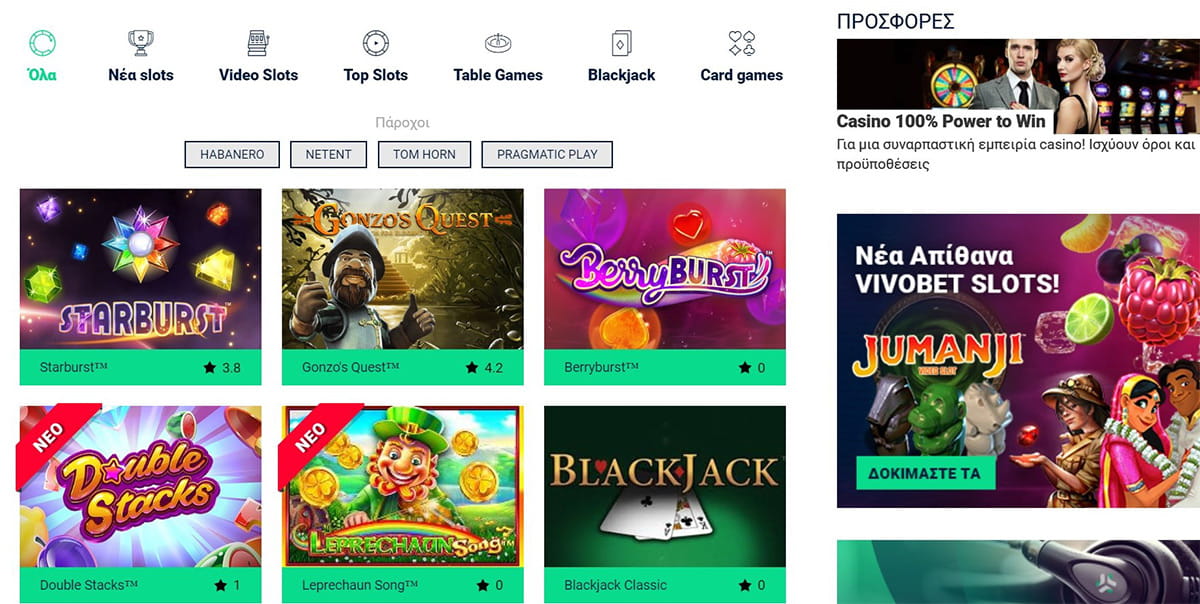Open the Casino 100% Power to Win offer
The height and width of the screenshot is (604, 1200).
[941, 122]
